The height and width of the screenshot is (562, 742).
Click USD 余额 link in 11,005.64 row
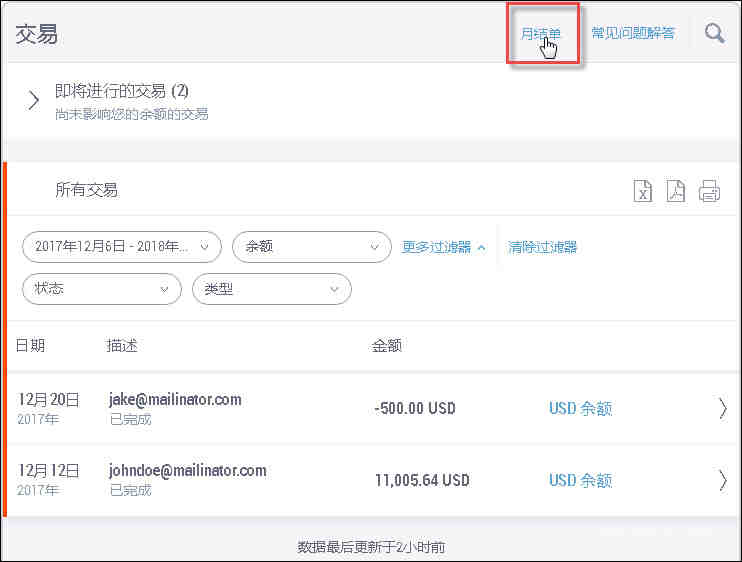click(581, 481)
